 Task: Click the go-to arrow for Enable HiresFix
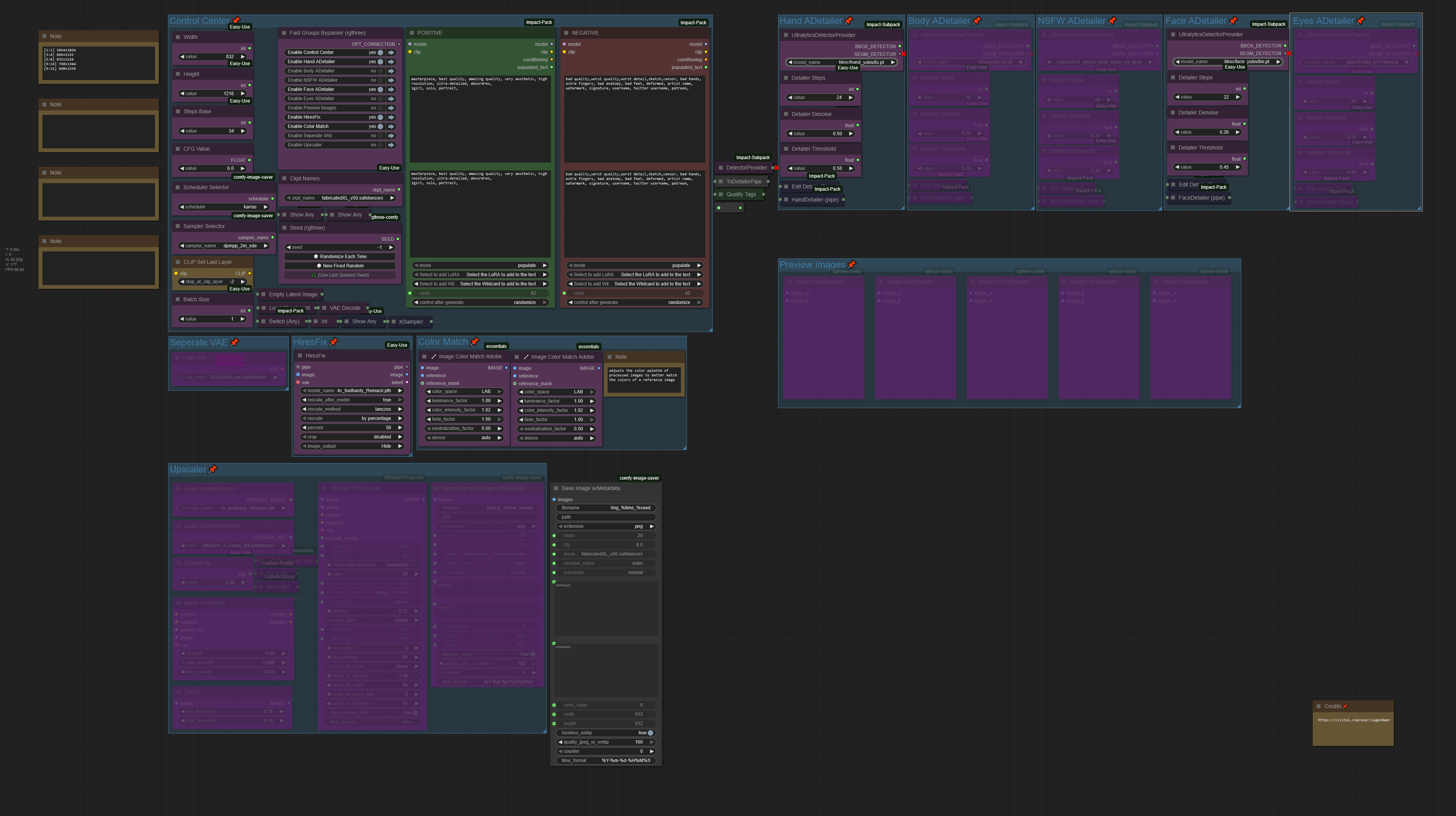coord(391,118)
